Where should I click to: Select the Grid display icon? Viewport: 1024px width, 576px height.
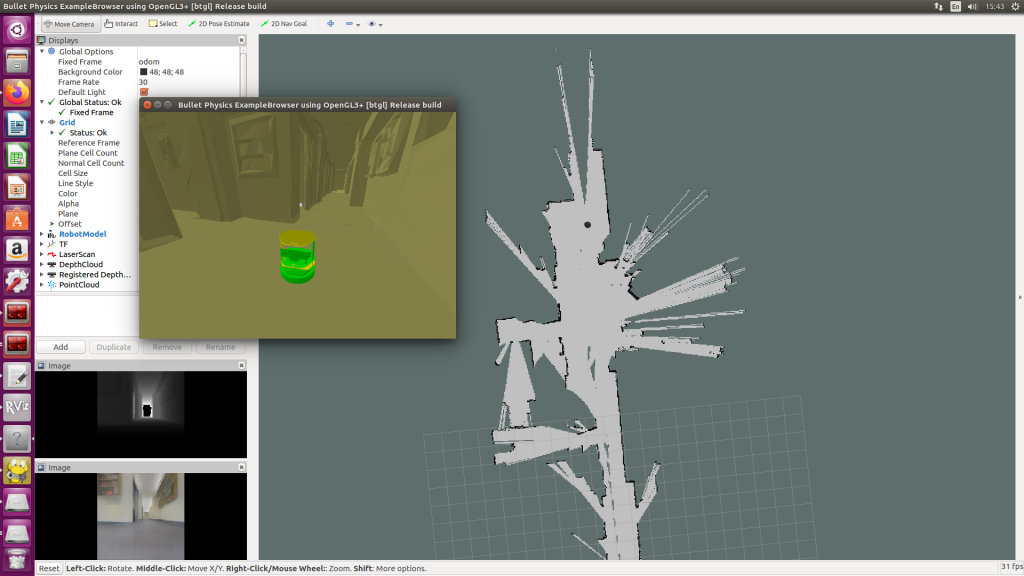pos(52,122)
